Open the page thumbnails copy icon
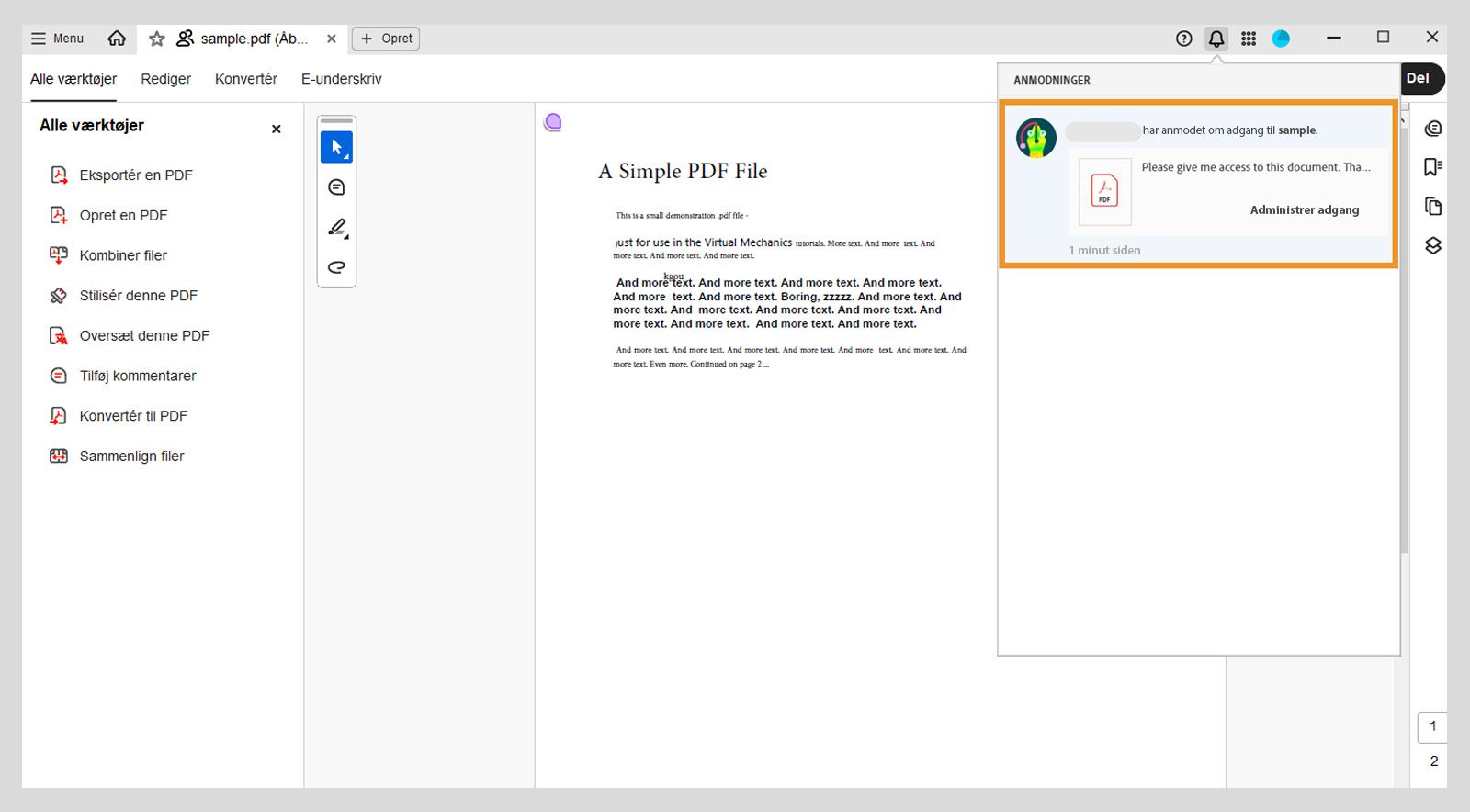The width and height of the screenshot is (1470, 812). (1432, 207)
